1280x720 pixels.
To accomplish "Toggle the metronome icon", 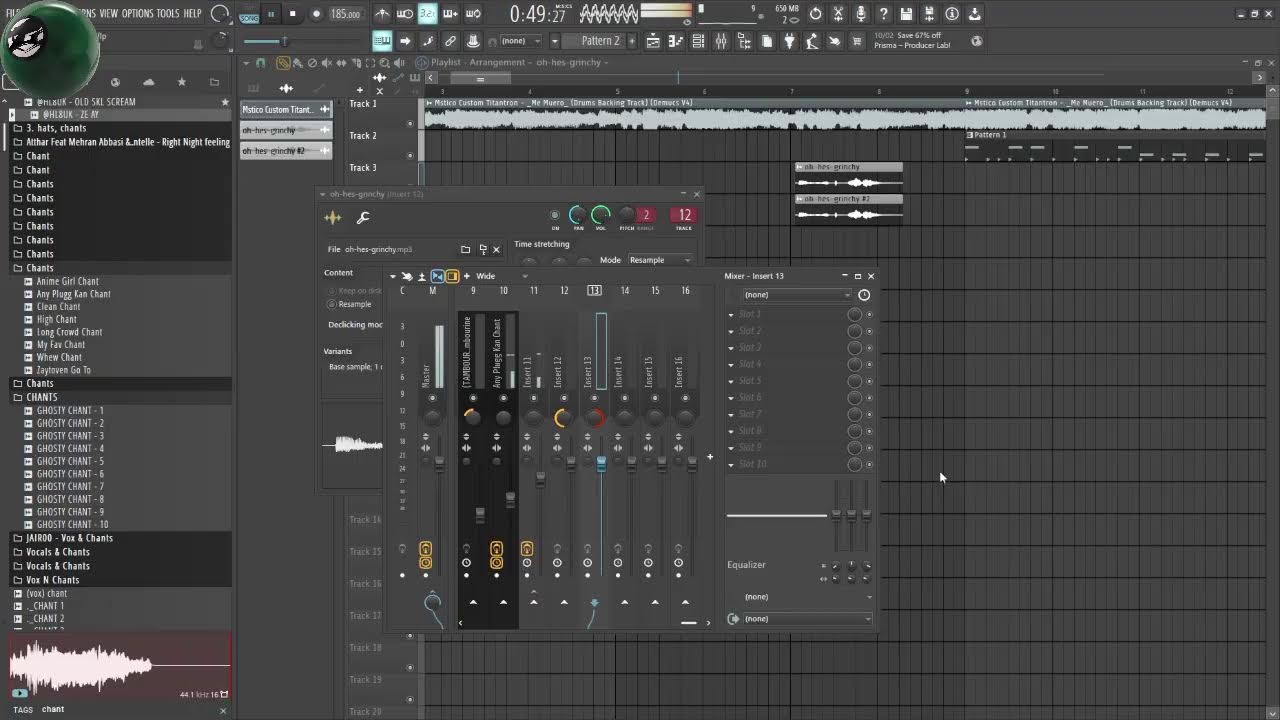I will 383,14.
